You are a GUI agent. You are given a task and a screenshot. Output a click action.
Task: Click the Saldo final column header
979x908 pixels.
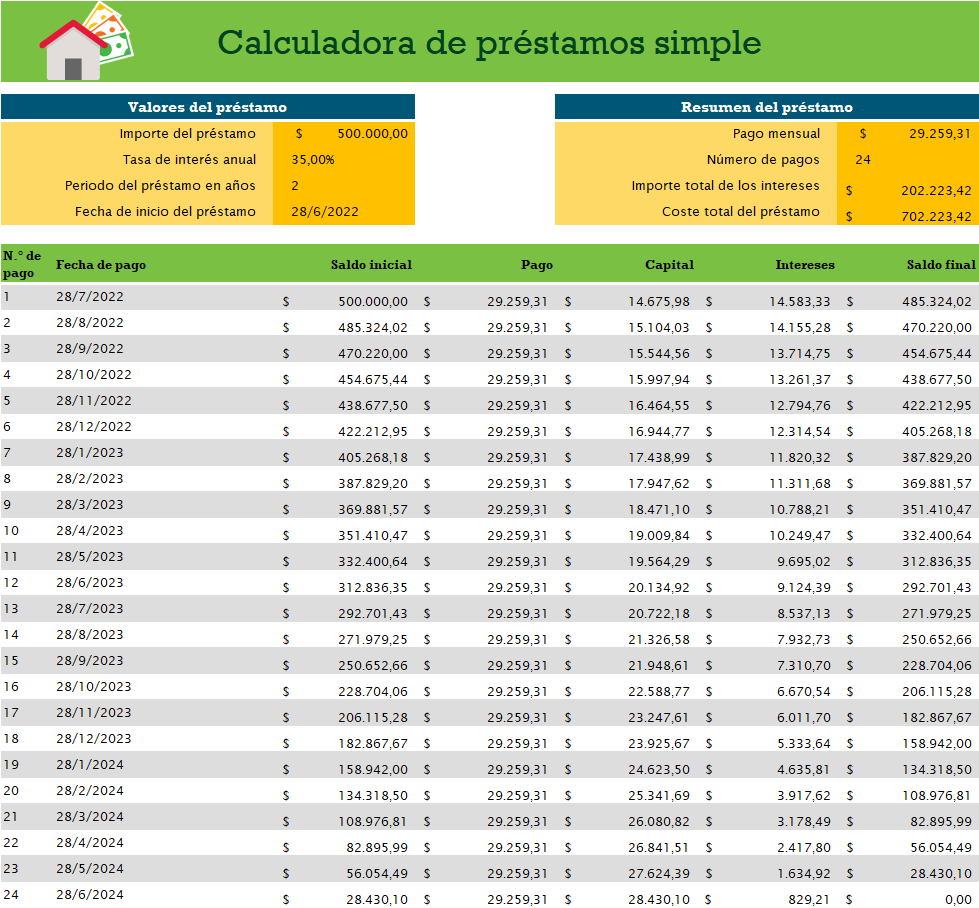click(x=941, y=265)
